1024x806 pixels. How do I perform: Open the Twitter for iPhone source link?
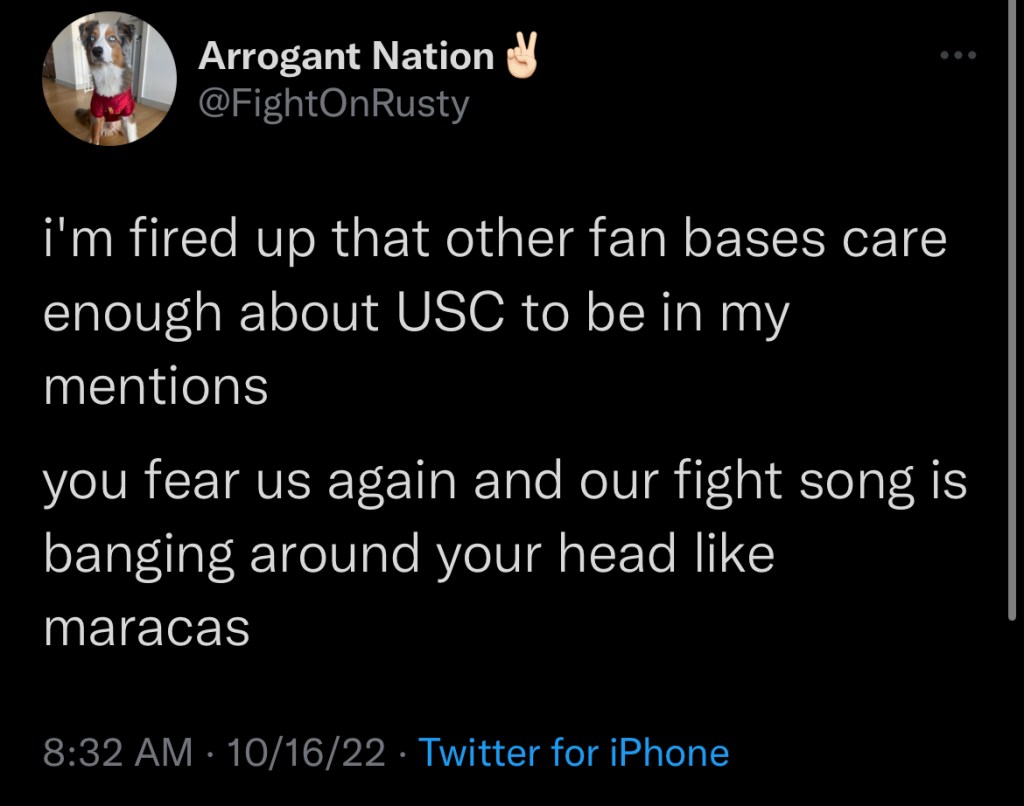573,752
